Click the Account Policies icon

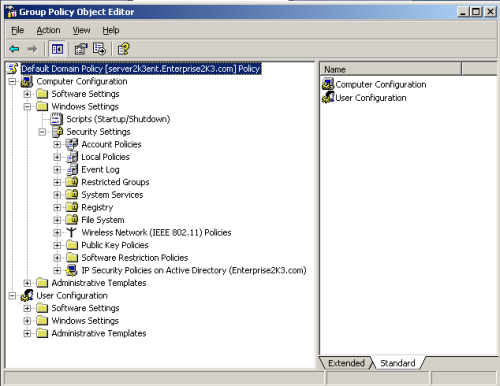coord(72,144)
